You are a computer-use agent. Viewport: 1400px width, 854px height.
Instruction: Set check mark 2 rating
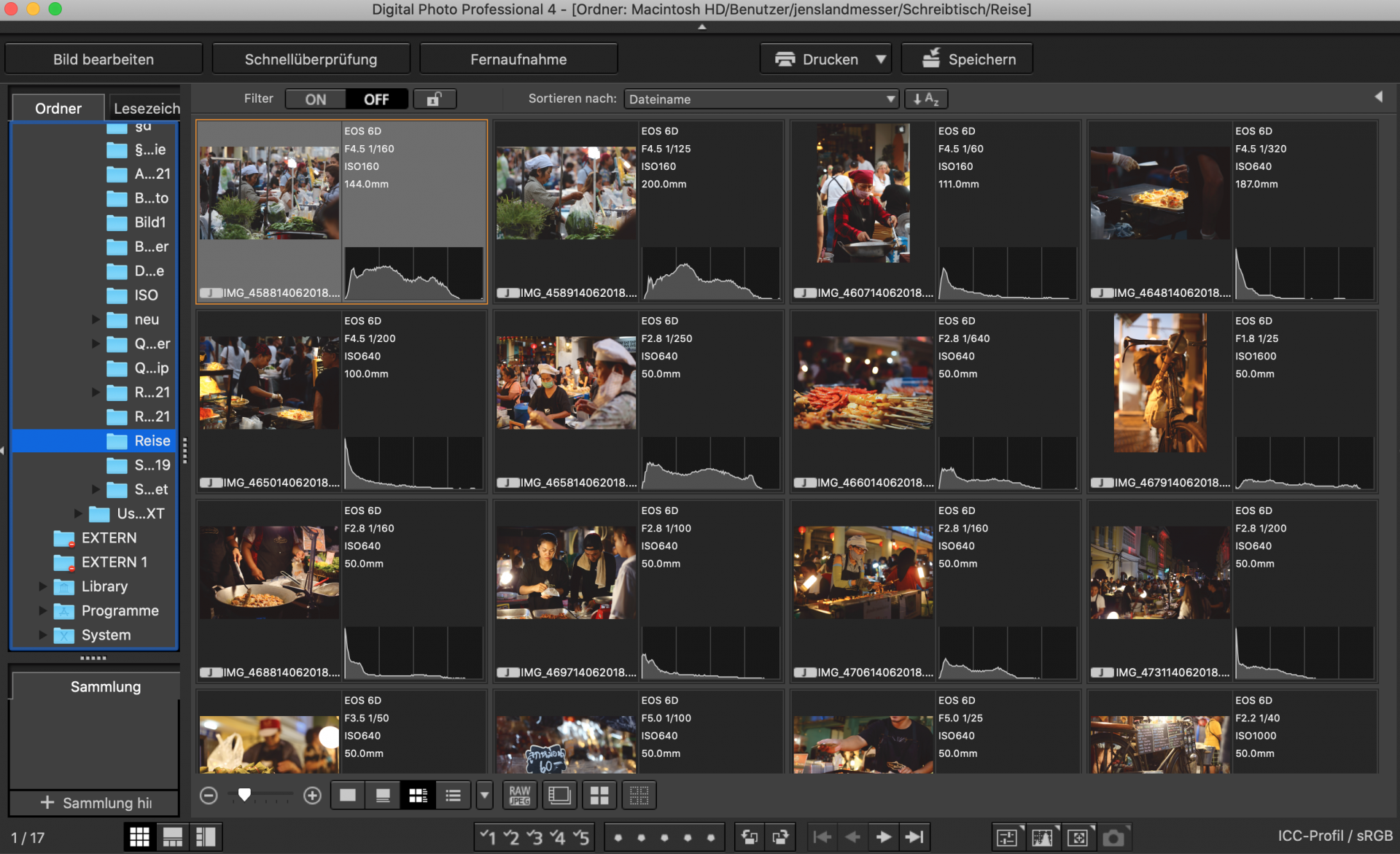pos(512,837)
